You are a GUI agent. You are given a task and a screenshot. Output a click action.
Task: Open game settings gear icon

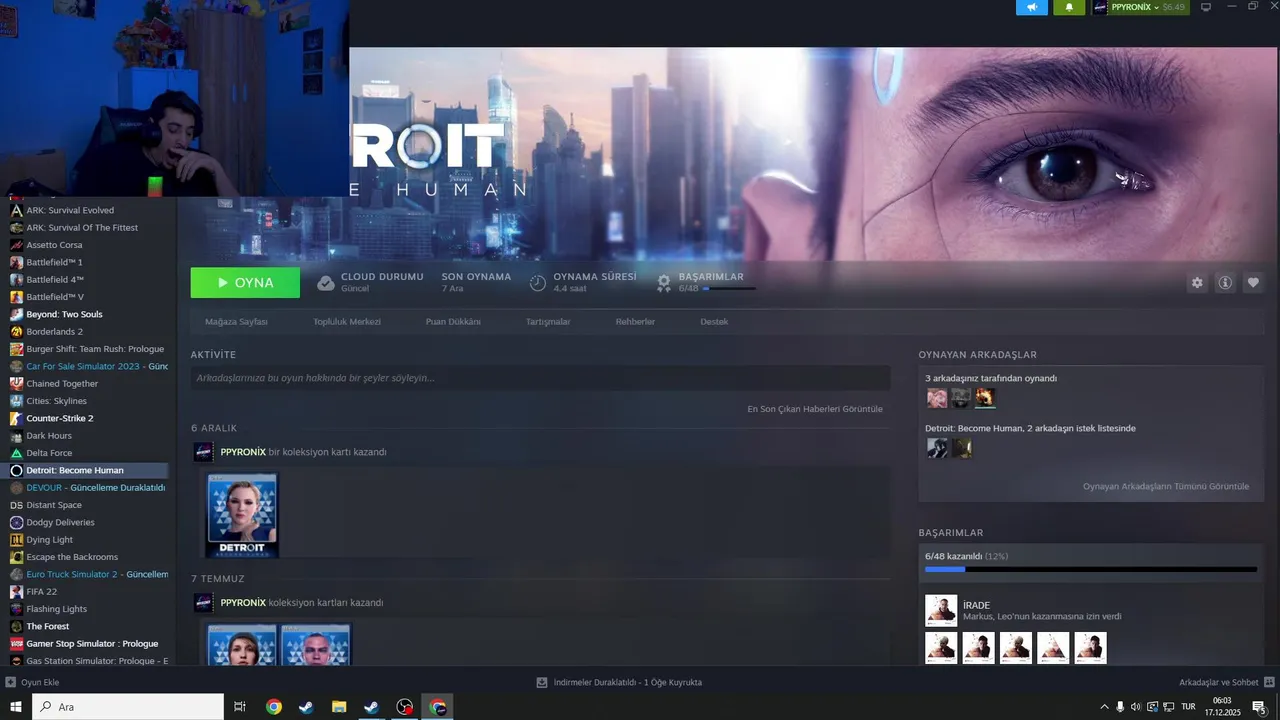[x=1197, y=283]
